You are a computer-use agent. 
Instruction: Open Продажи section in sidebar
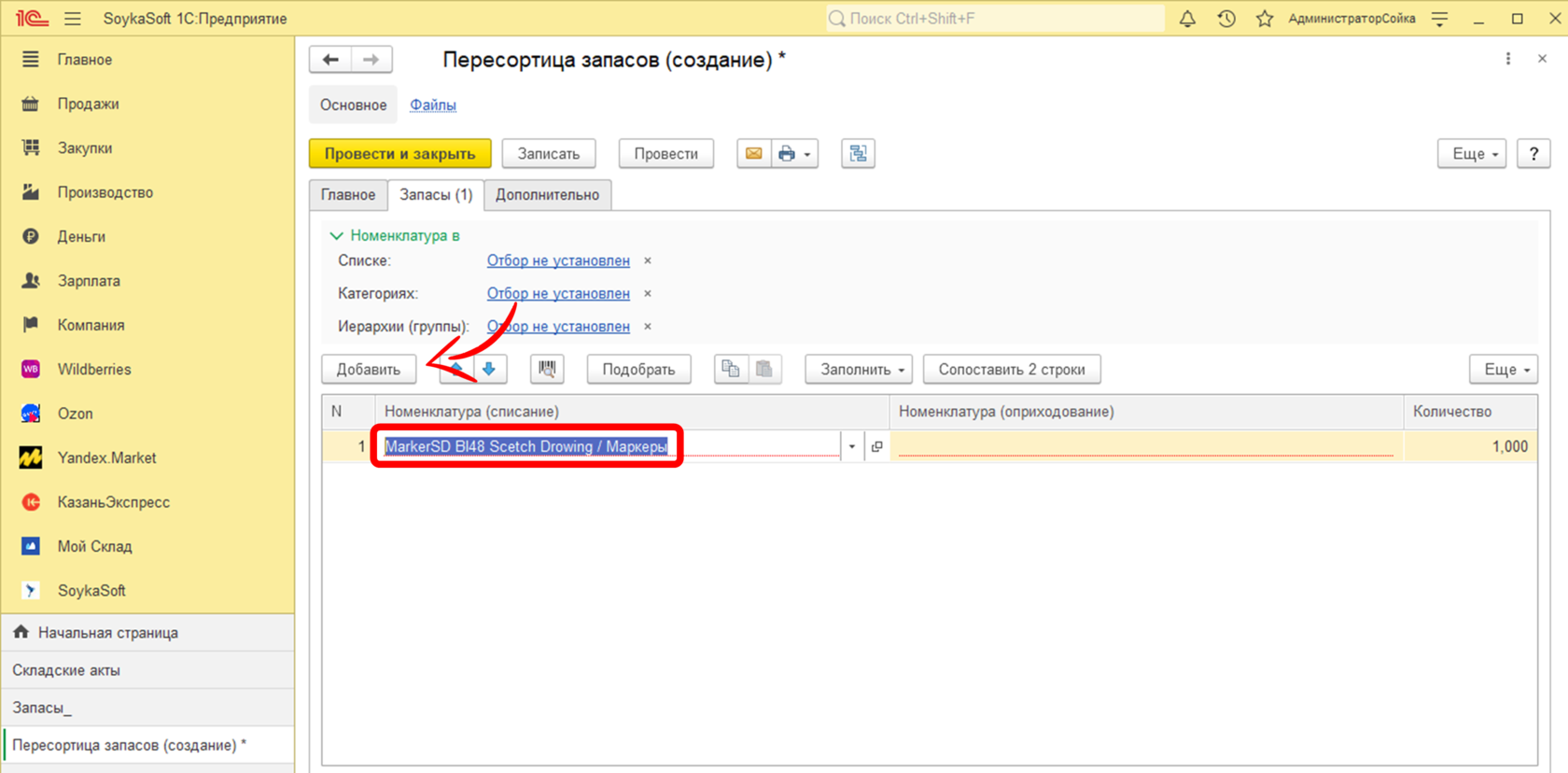pos(88,104)
